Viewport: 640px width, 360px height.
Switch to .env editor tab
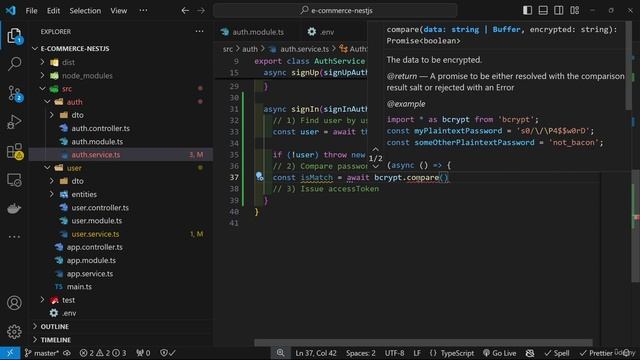point(321,32)
